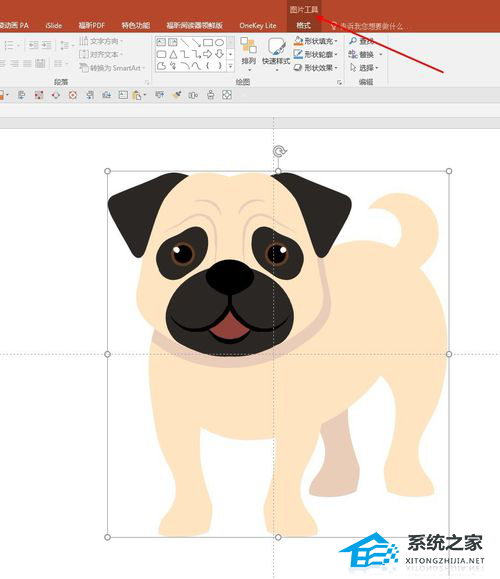Image resolution: width=500 pixels, height=579 pixels.
Task: Select the down arrow shape
Action: tap(219, 54)
